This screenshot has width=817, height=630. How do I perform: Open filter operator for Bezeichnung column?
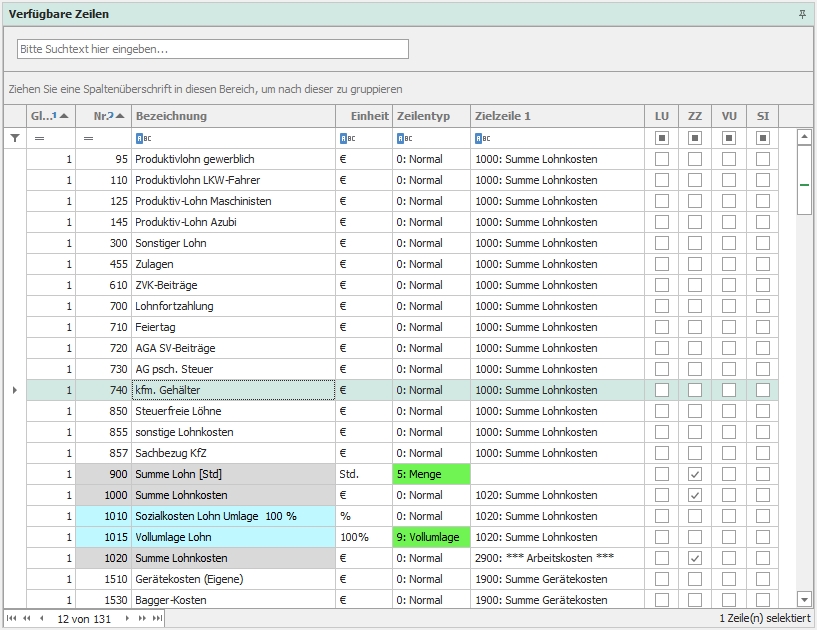coord(143,139)
